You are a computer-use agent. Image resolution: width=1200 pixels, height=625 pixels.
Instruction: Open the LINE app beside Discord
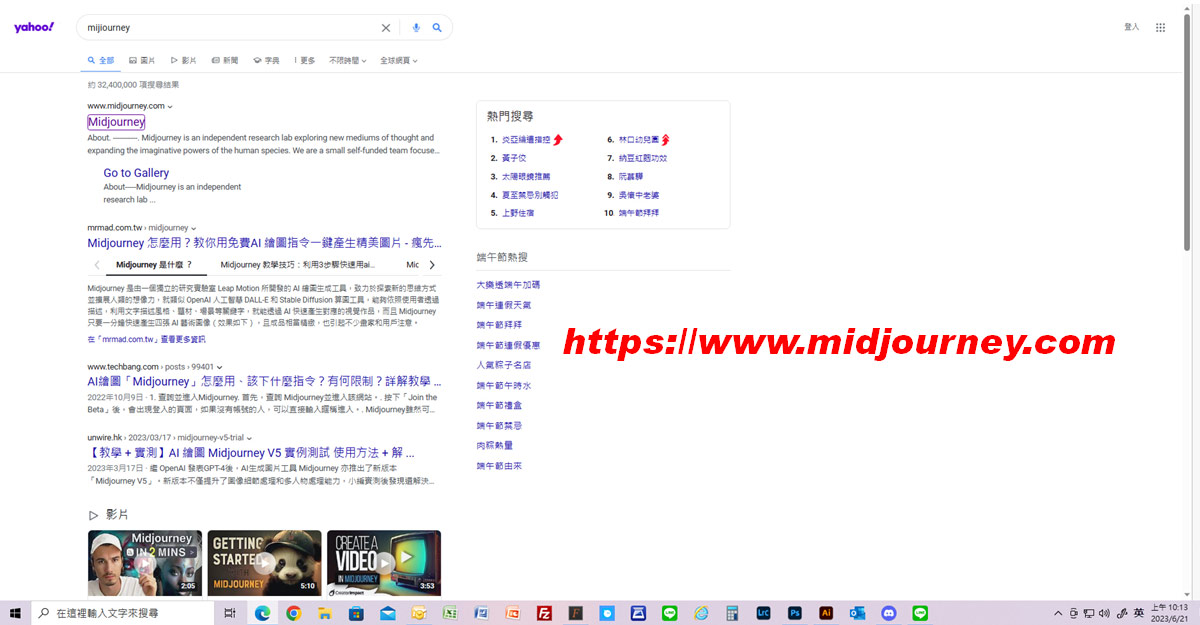[x=920, y=613]
